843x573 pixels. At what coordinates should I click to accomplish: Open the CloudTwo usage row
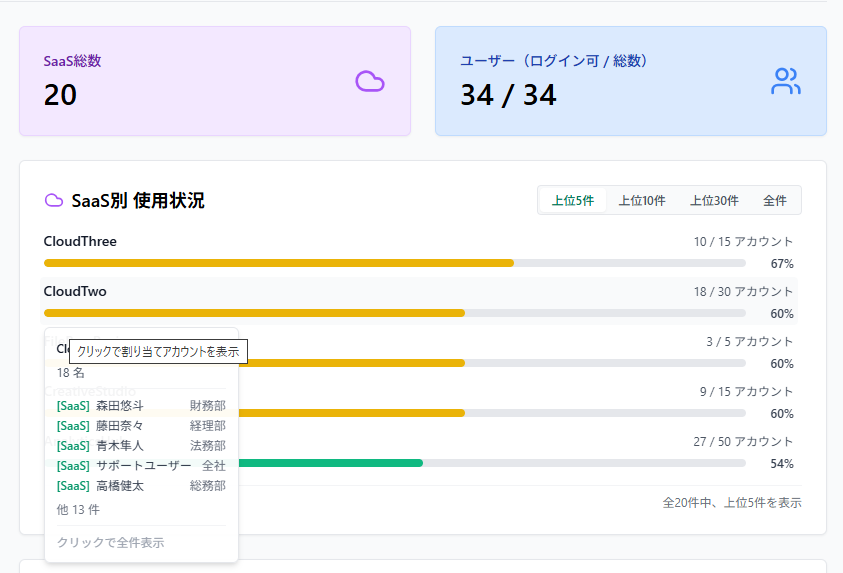tap(418, 302)
